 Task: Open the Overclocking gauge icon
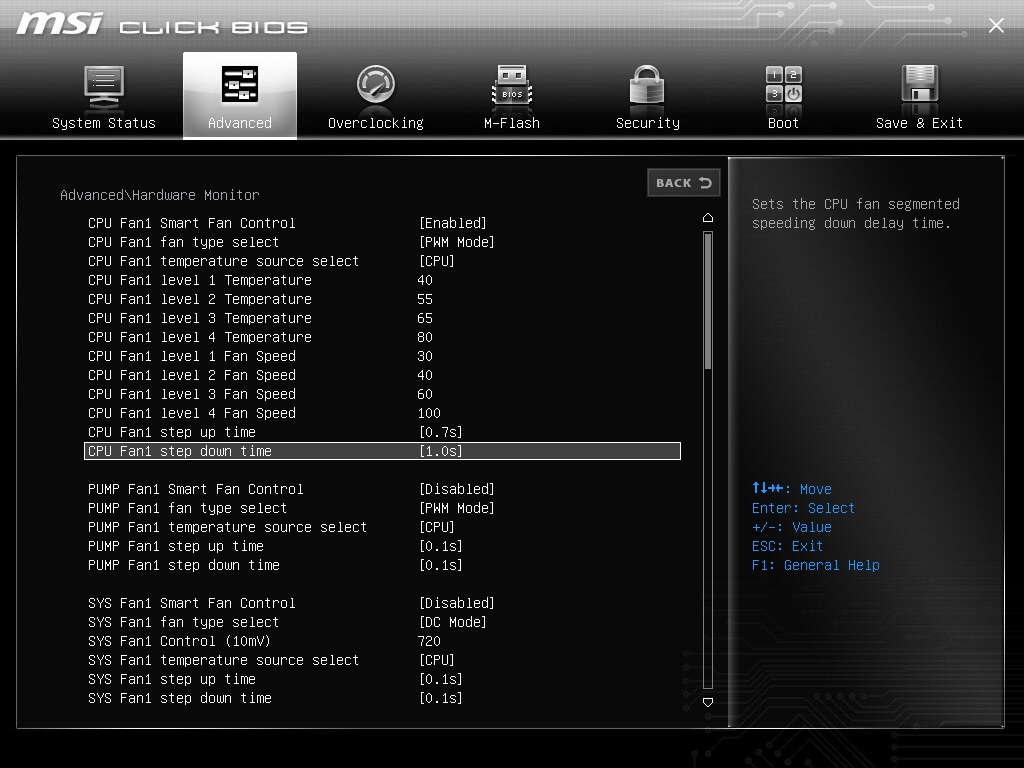pos(376,85)
